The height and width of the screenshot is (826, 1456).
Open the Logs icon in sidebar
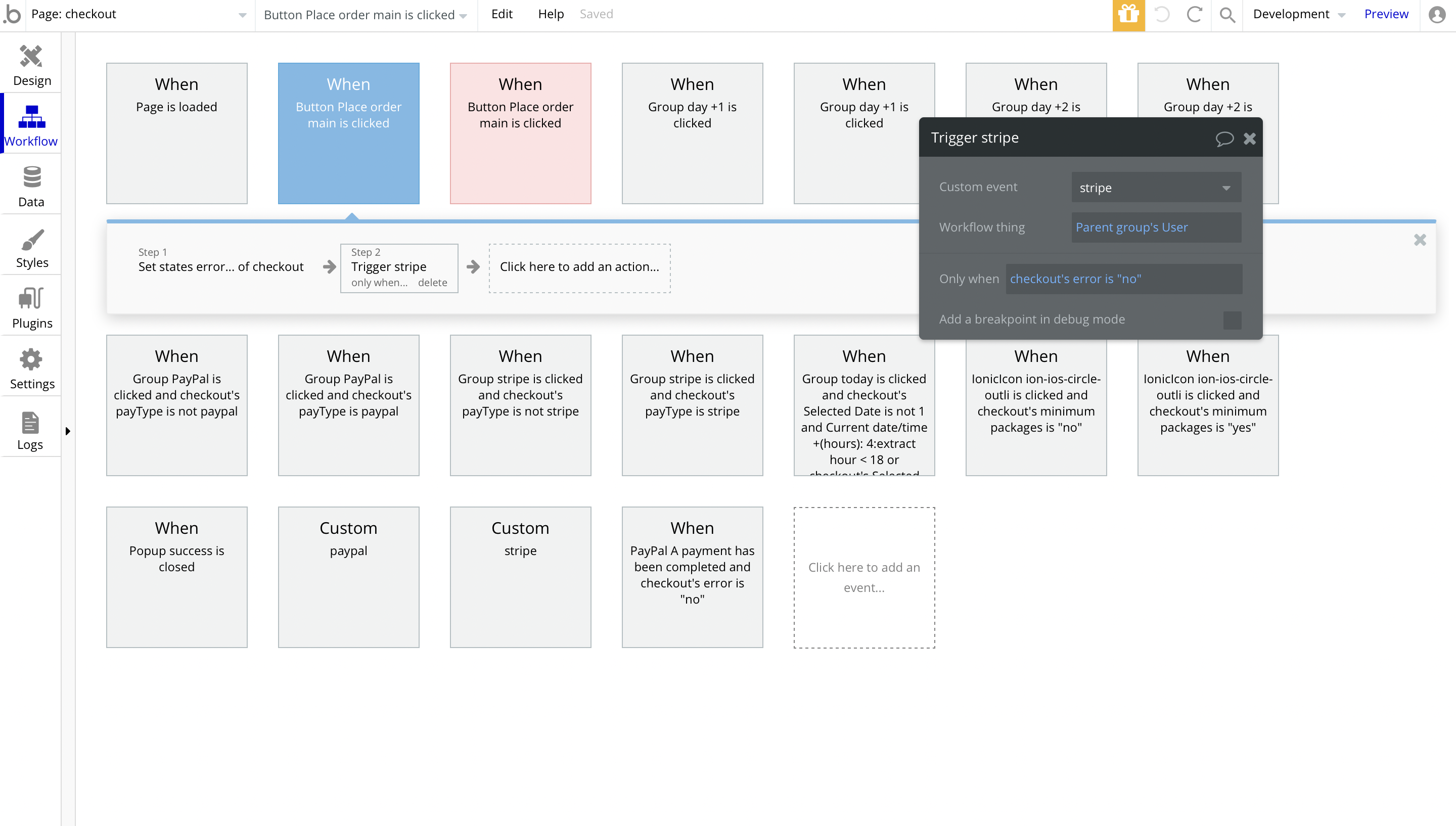30,423
